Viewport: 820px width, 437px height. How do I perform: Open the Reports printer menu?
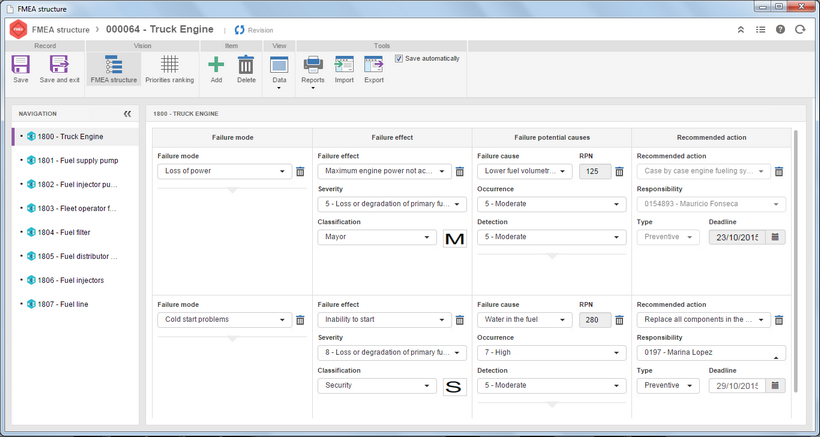313,72
